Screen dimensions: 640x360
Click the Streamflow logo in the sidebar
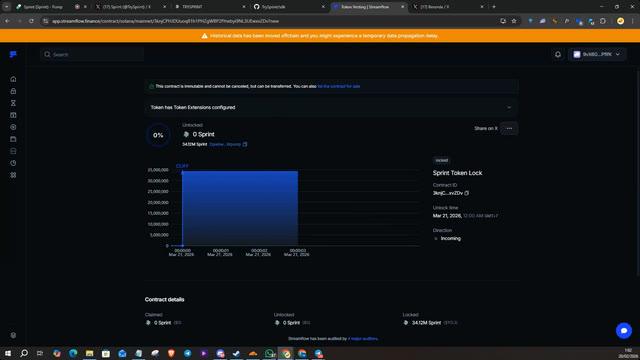(13, 54)
